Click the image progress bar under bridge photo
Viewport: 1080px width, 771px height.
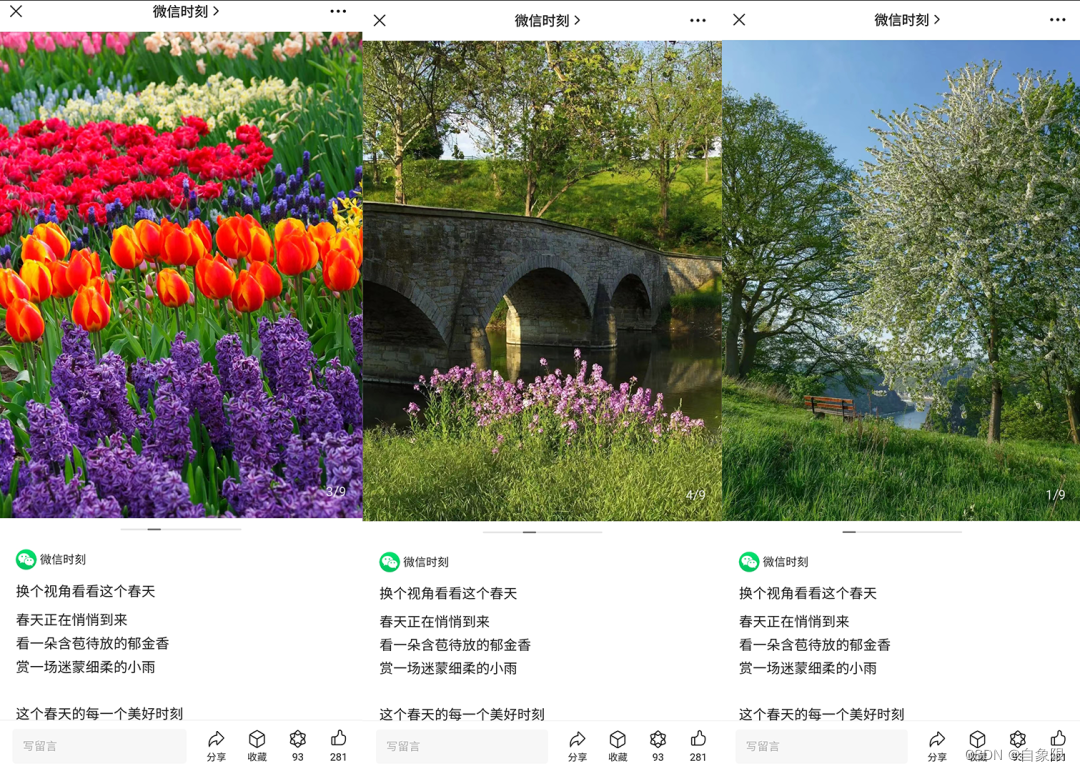coord(542,532)
